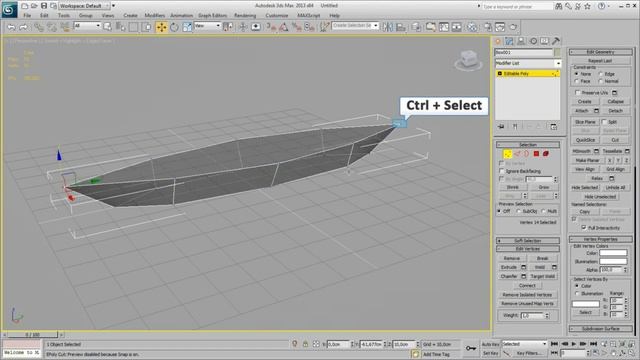
Task: Open the Modifier List dropdown
Action: coord(528,63)
